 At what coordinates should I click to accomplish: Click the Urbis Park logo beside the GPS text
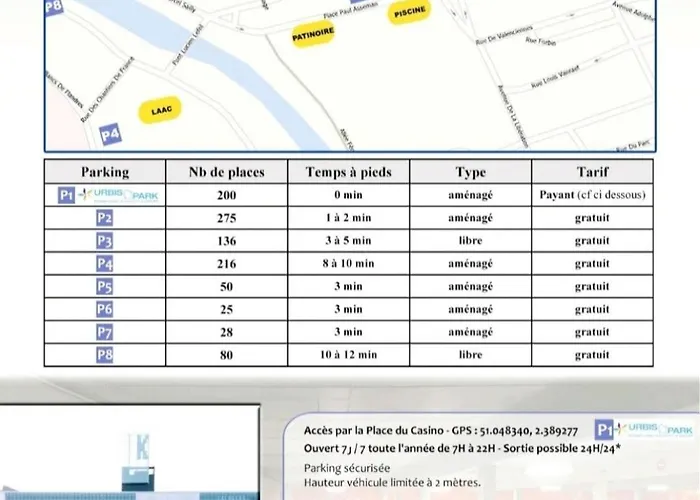[642, 430]
